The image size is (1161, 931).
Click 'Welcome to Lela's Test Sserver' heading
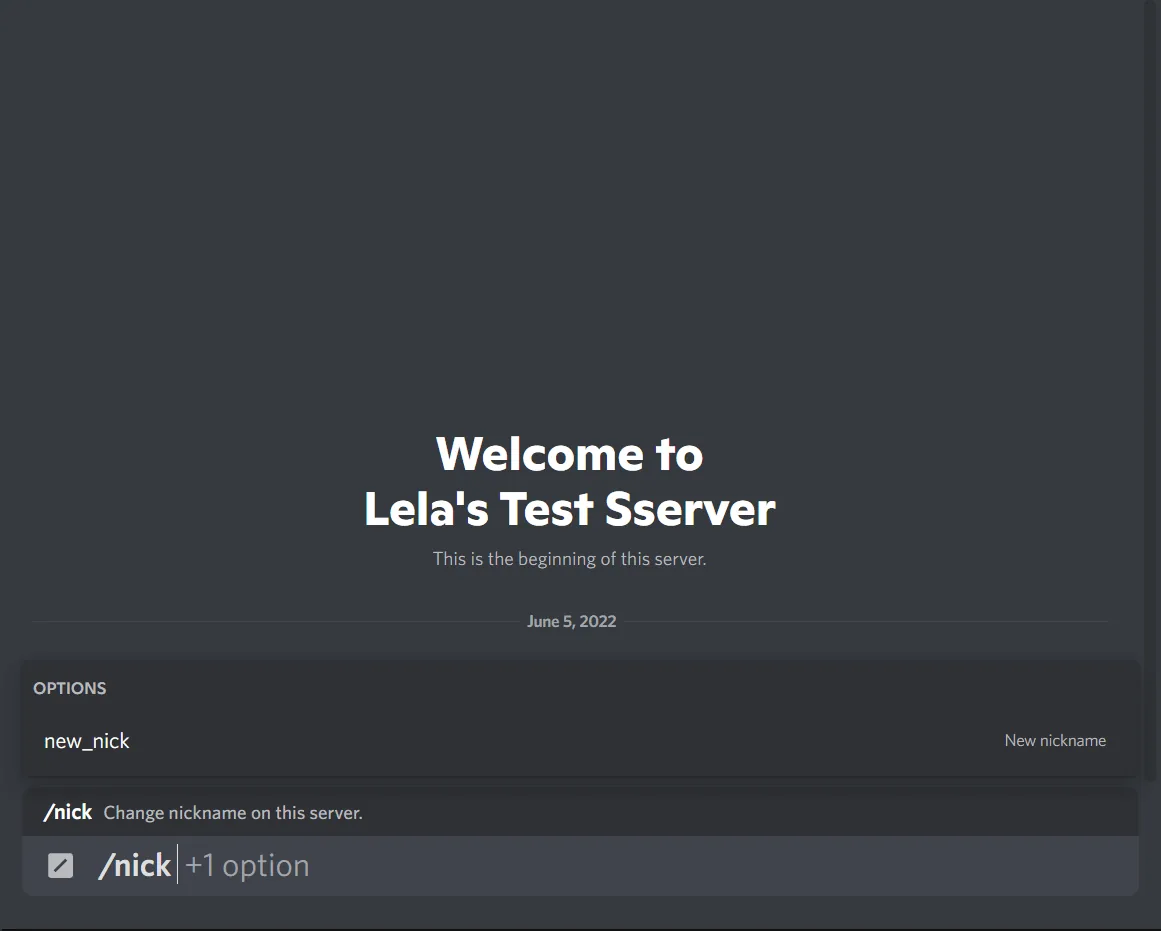[569, 481]
